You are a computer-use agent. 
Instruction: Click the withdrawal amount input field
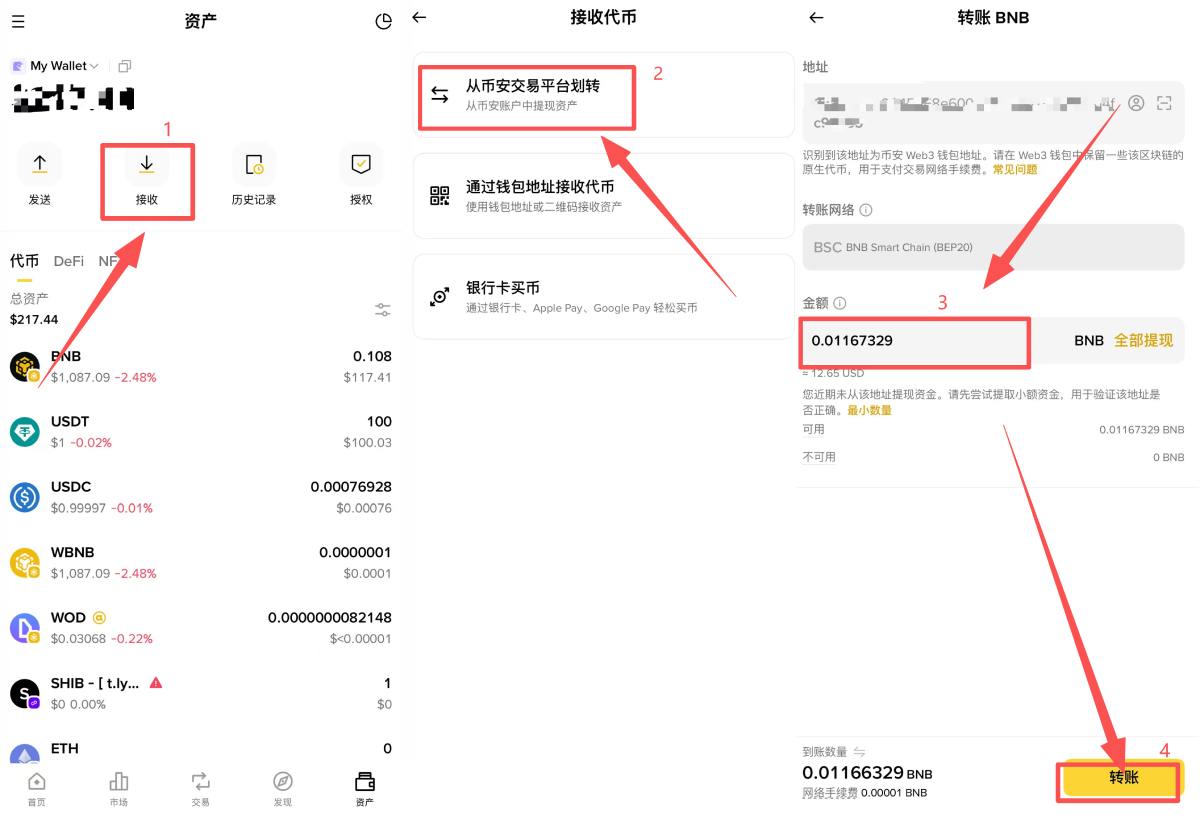(x=914, y=342)
